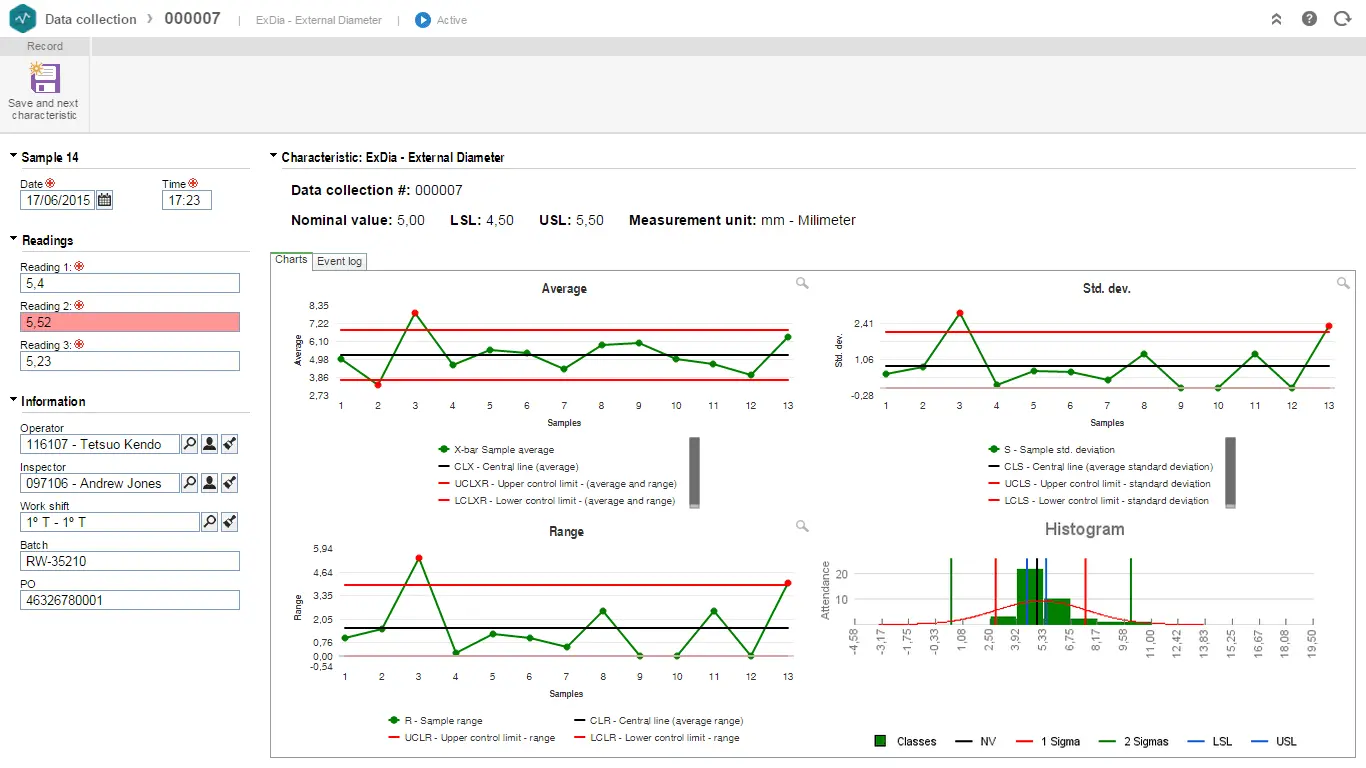This screenshot has width=1366, height=768.
Task: Collapse the Information section
Action: coord(14,401)
